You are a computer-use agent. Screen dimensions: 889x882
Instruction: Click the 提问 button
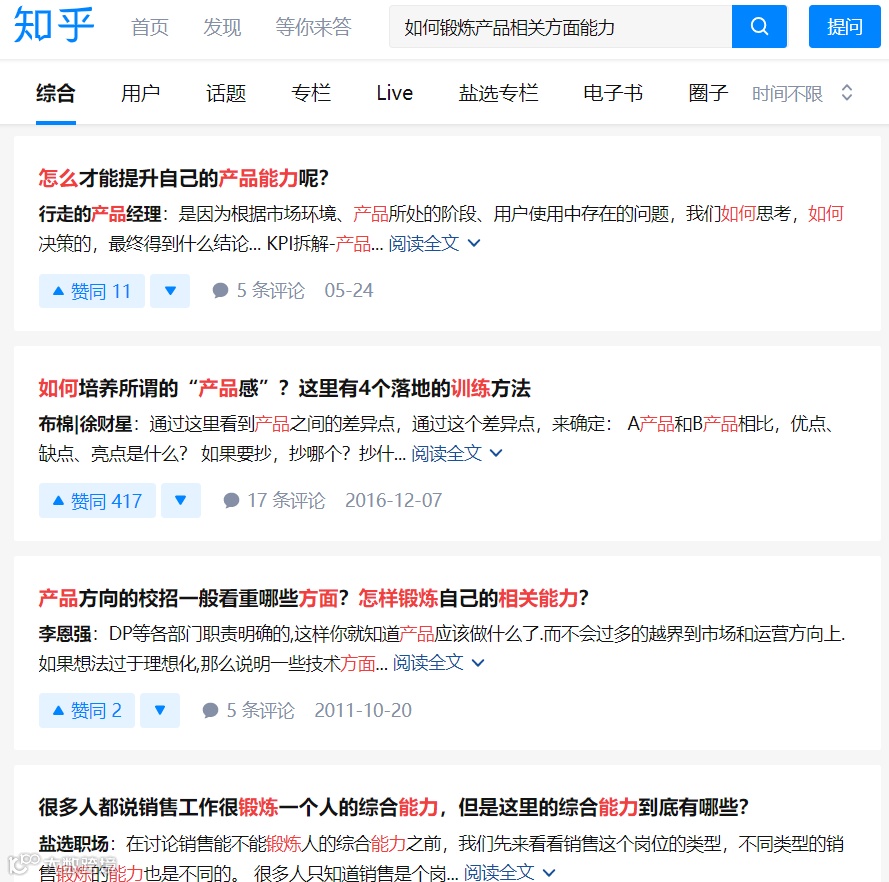845,26
